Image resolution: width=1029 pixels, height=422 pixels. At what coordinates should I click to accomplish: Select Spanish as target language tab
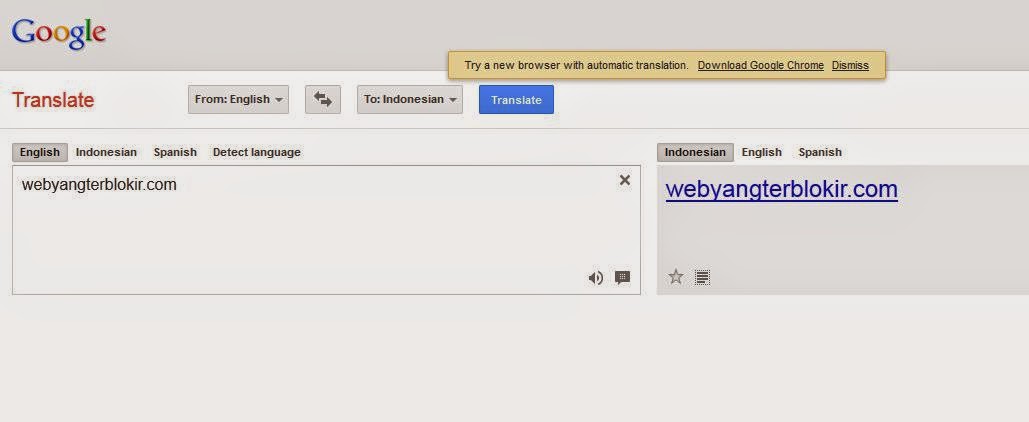pos(820,152)
